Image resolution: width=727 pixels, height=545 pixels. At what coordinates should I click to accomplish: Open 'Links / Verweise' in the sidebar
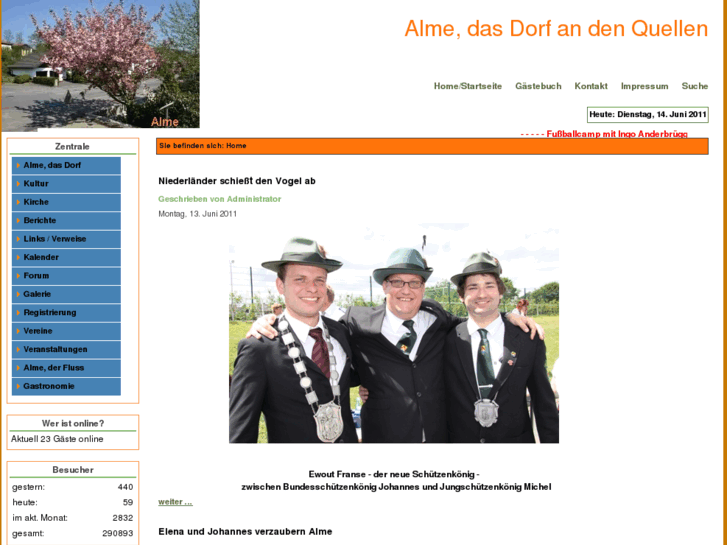pos(66,239)
